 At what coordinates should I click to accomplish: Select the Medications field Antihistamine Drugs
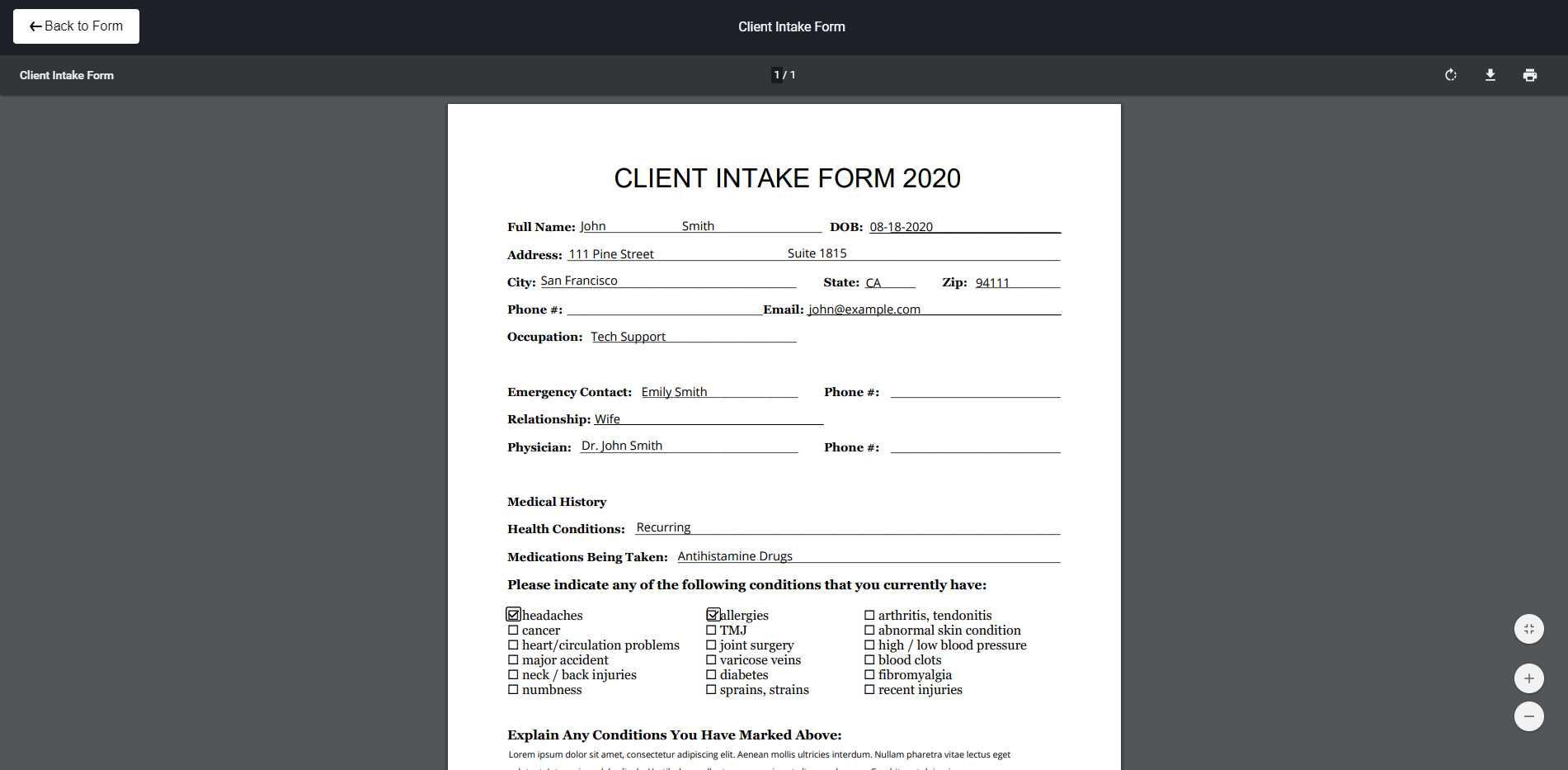coord(867,556)
